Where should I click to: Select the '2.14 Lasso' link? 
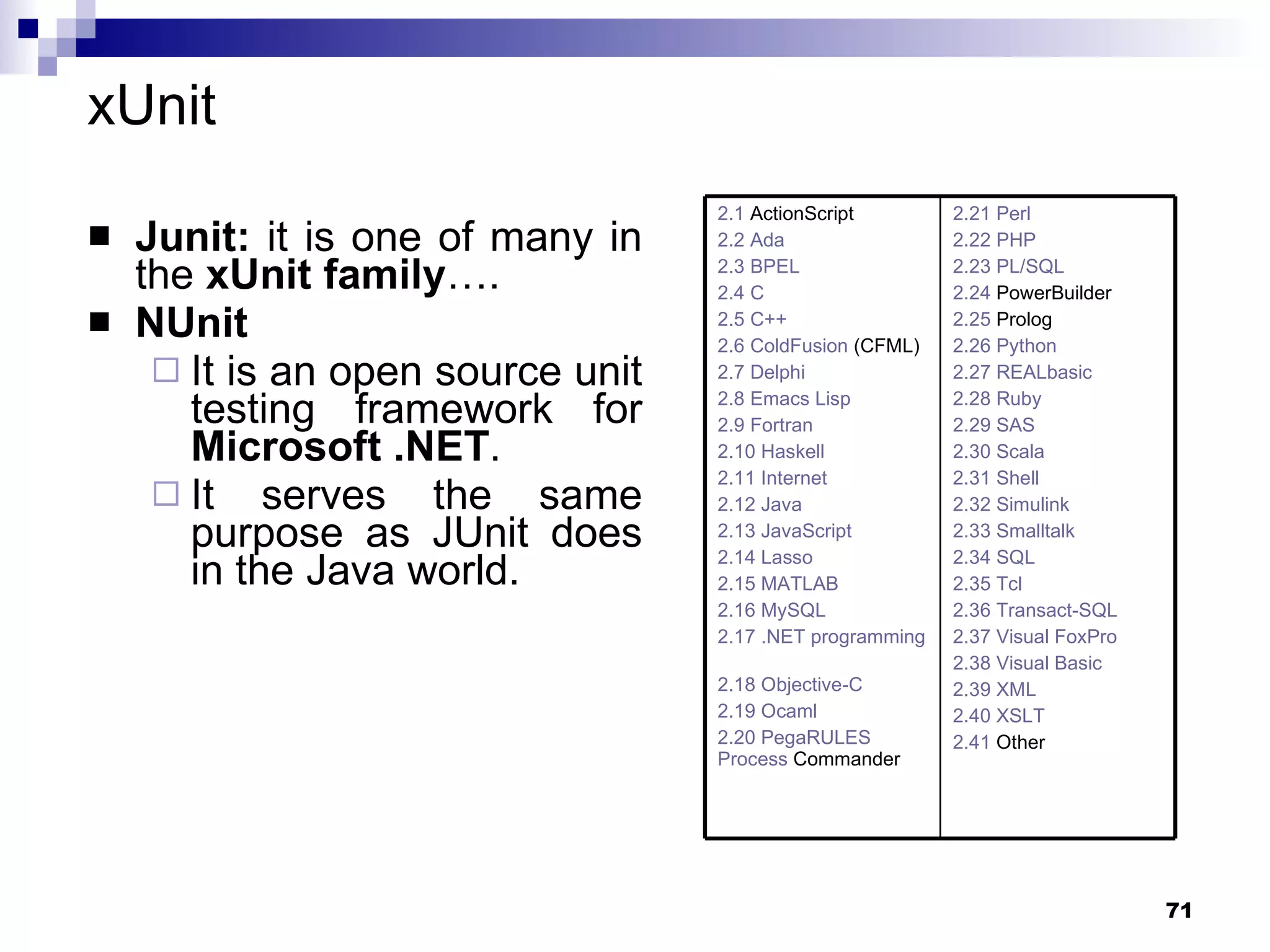765,557
